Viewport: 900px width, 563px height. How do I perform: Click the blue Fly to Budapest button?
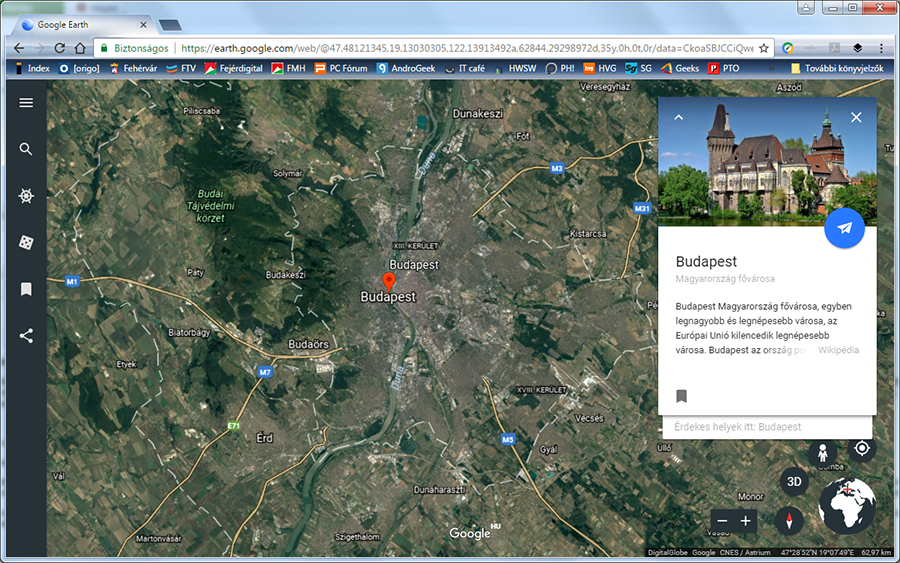[844, 228]
